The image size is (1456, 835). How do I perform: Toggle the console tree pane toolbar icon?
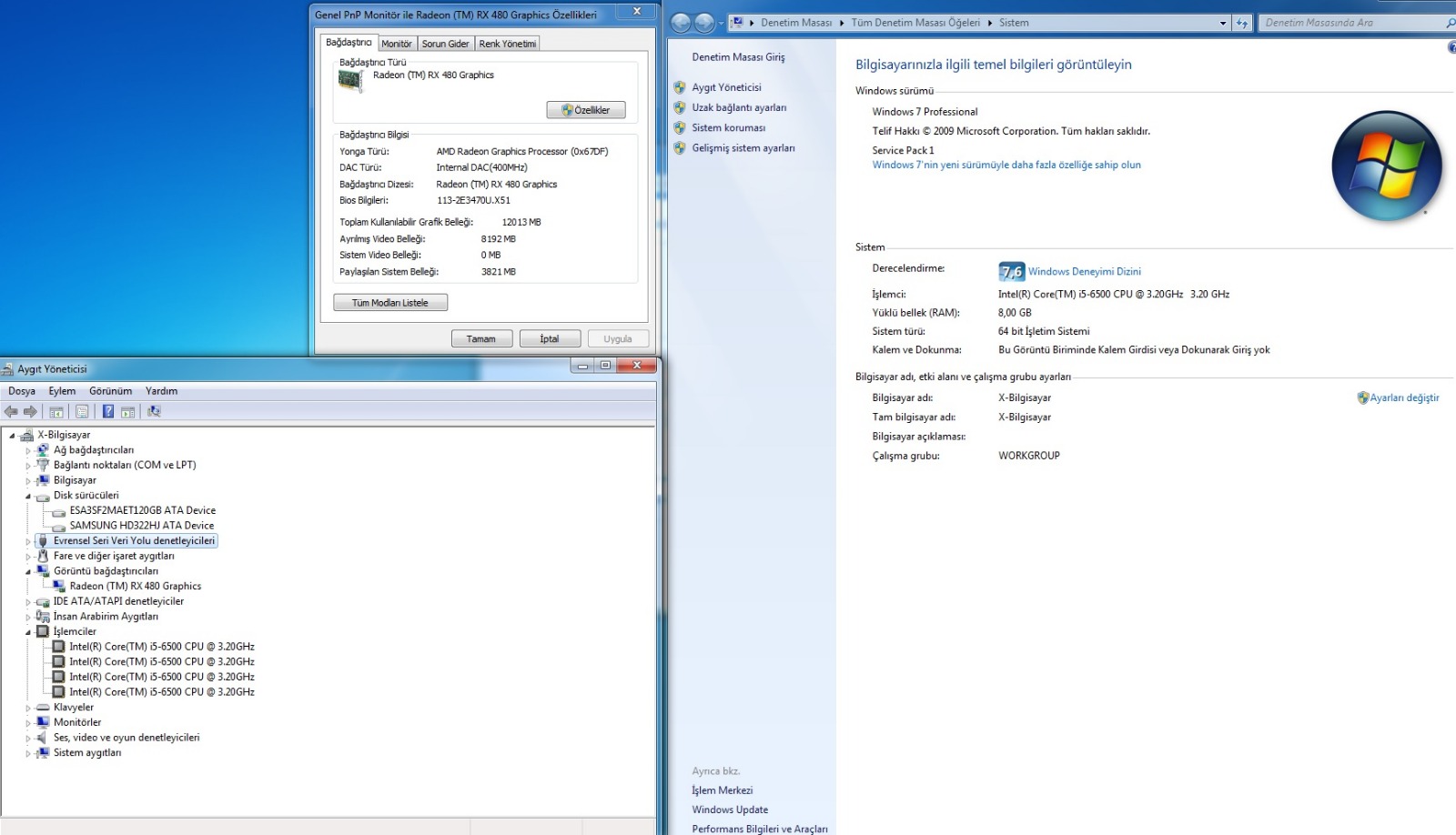[56, 412]
